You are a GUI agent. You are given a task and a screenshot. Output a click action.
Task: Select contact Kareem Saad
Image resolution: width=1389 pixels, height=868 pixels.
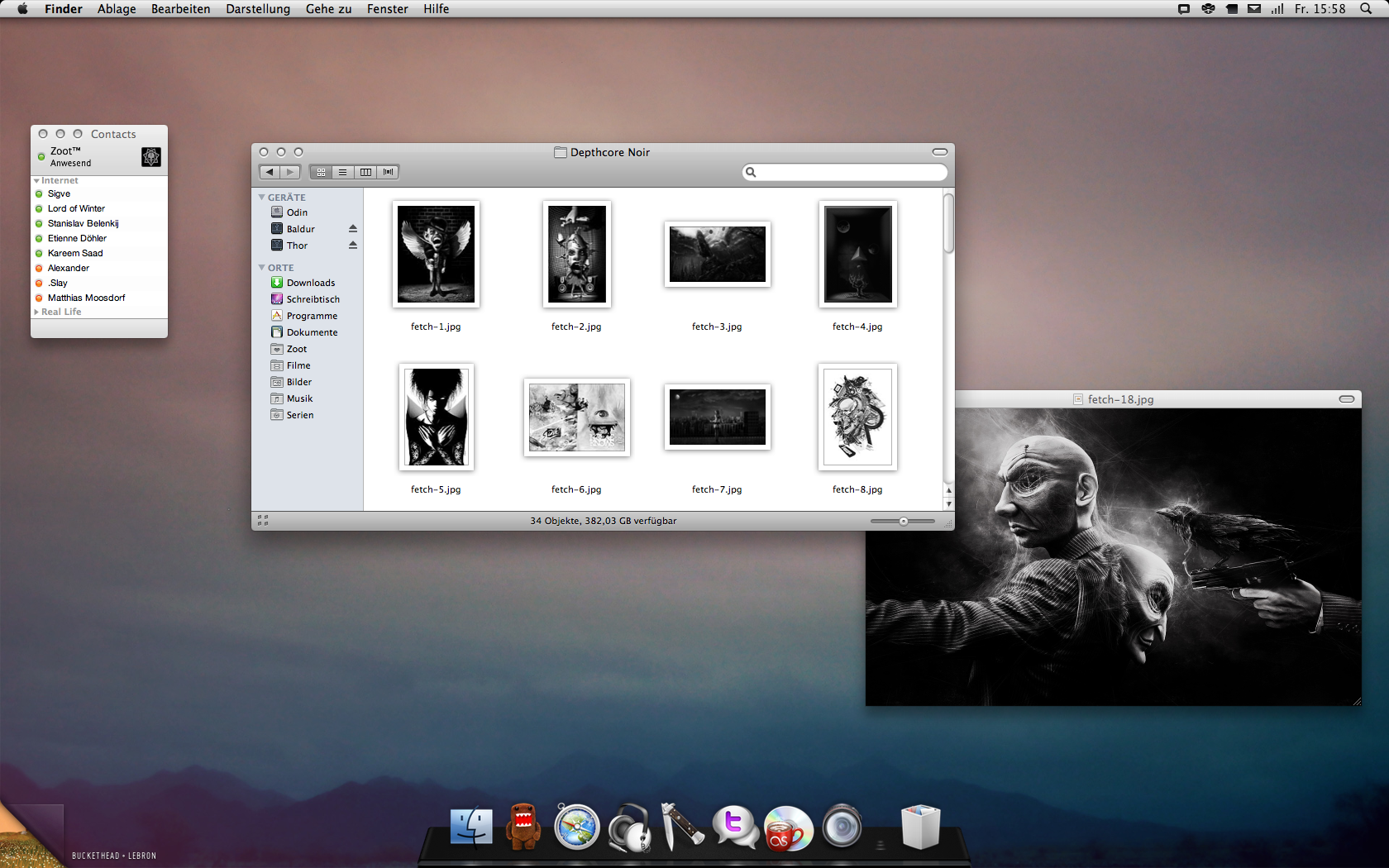coord(75,253)
